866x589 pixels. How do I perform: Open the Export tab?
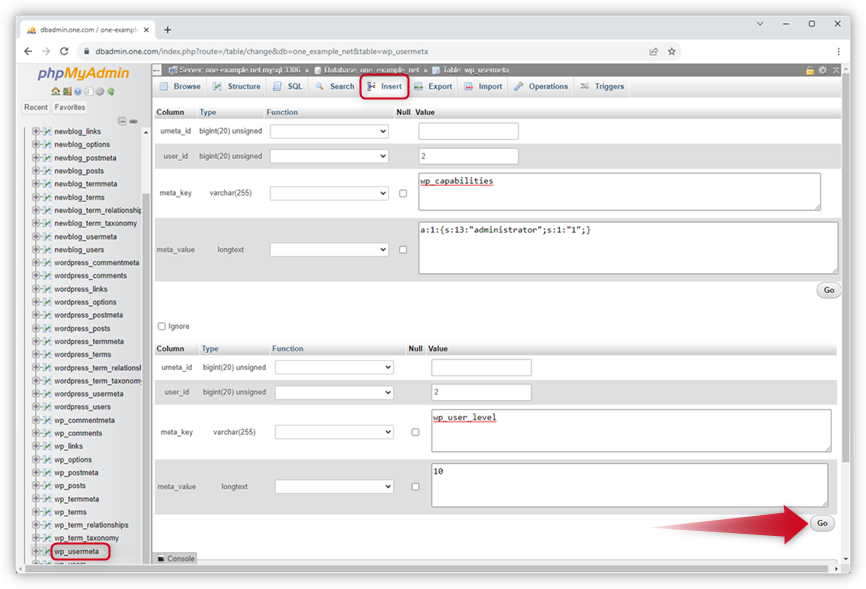coord(433,87)
